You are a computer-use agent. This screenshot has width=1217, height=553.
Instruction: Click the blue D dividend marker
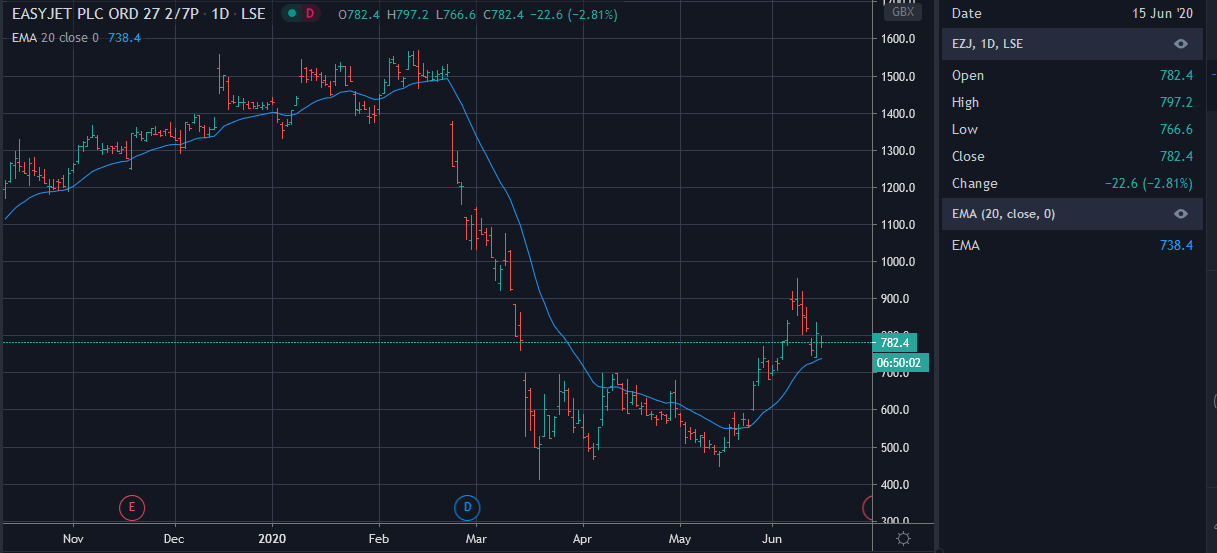pos(467,507)
